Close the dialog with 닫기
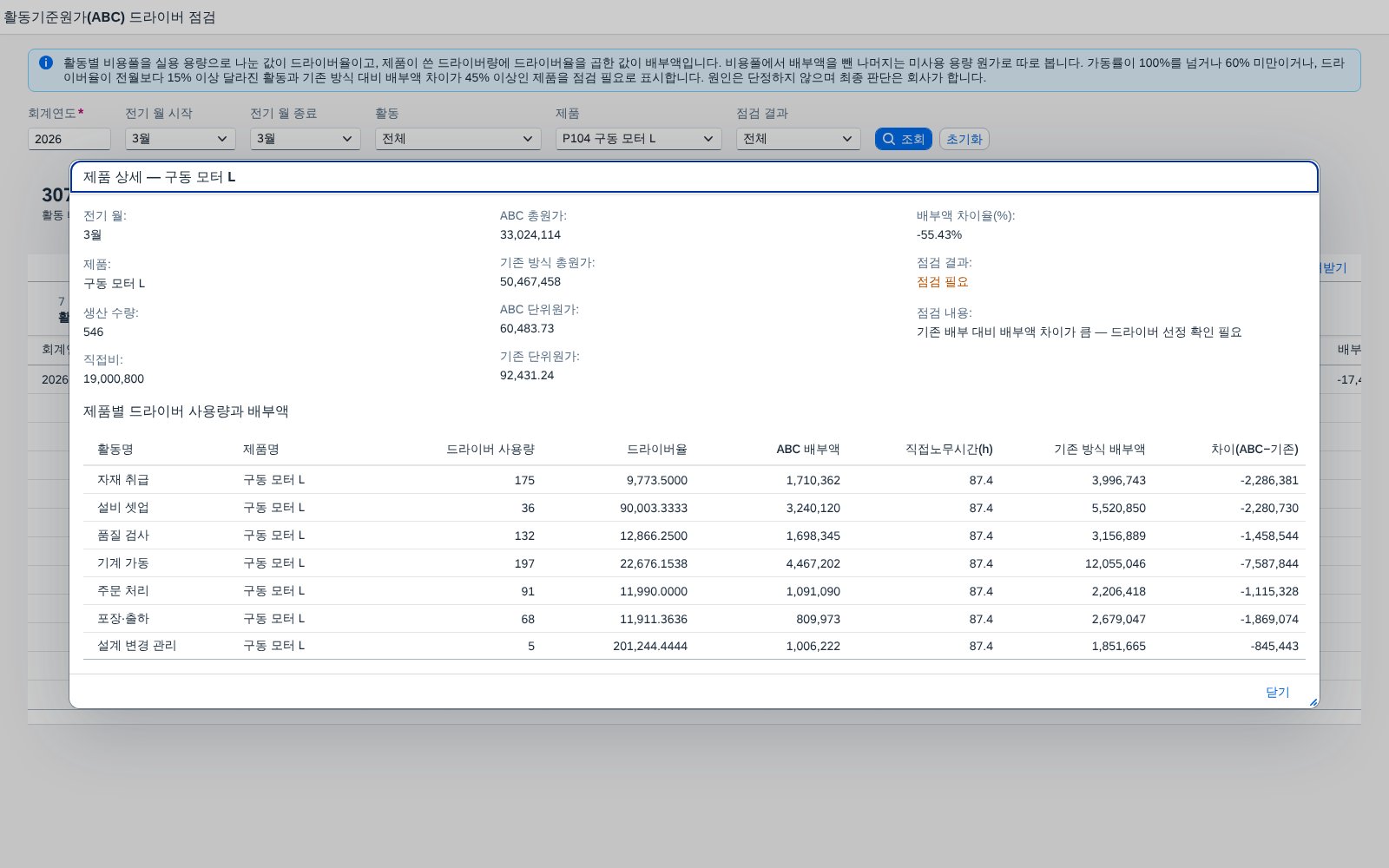Image resolution: width=1389 pixels, height=868 pixels. pos(1277,692)
